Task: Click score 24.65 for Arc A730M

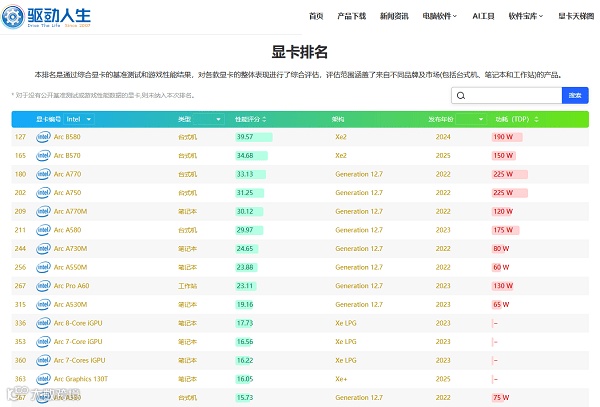Action: click(x=245, y=249)
